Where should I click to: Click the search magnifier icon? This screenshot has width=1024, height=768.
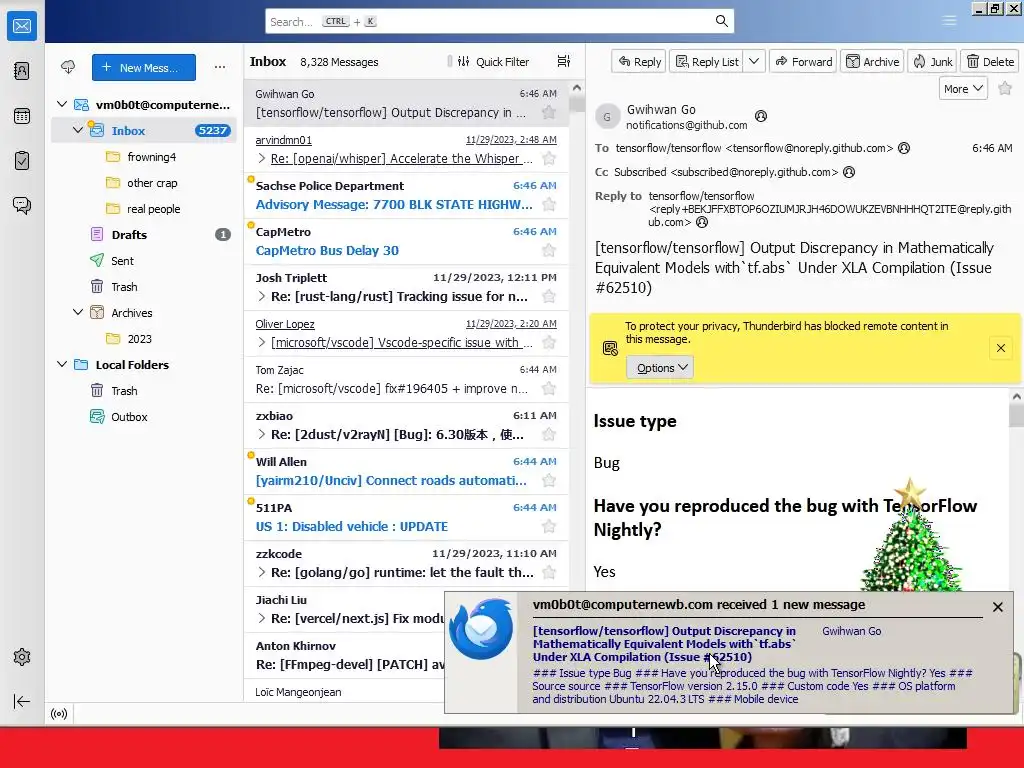[x=722, y=21]
